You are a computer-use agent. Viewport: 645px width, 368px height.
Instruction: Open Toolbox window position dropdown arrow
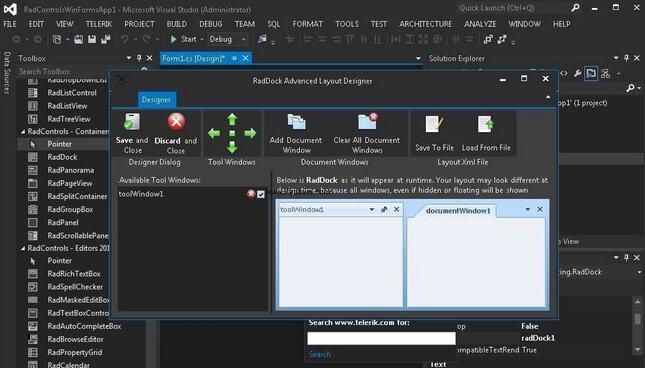point(129,58)
